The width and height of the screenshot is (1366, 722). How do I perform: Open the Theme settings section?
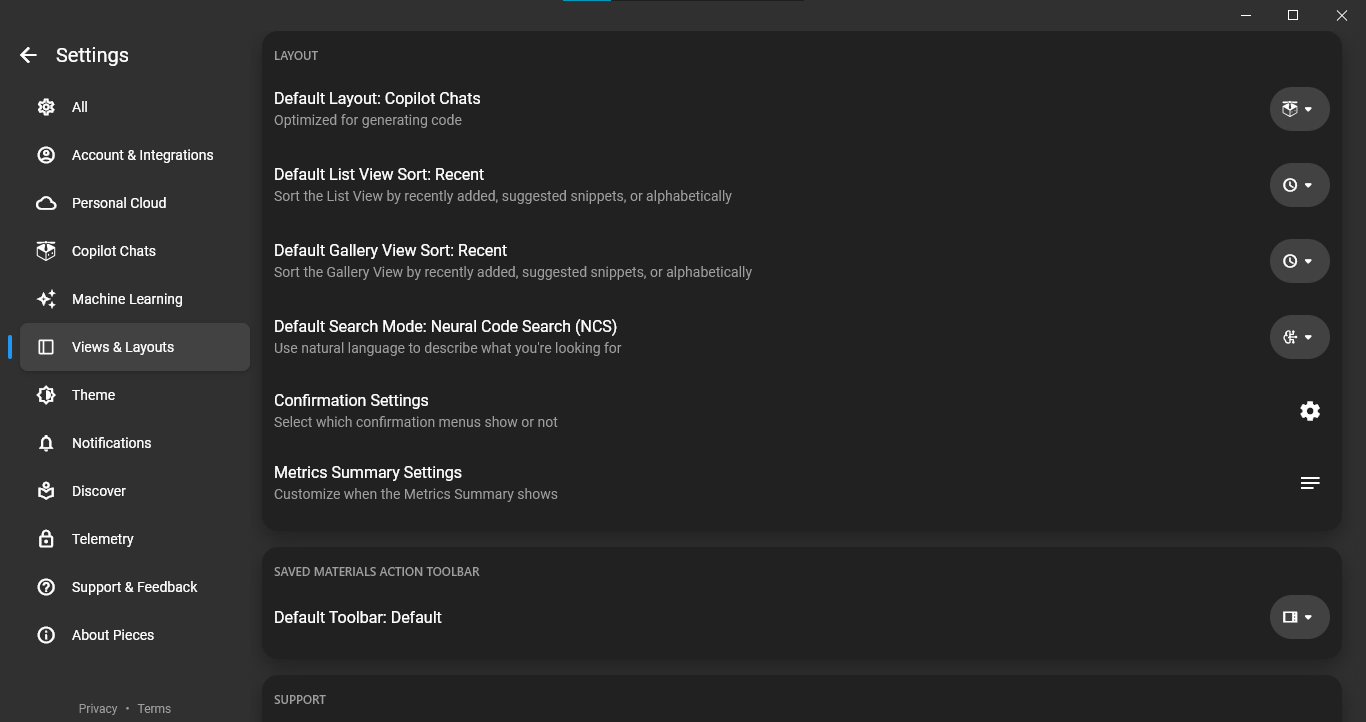tap(93, 395)
